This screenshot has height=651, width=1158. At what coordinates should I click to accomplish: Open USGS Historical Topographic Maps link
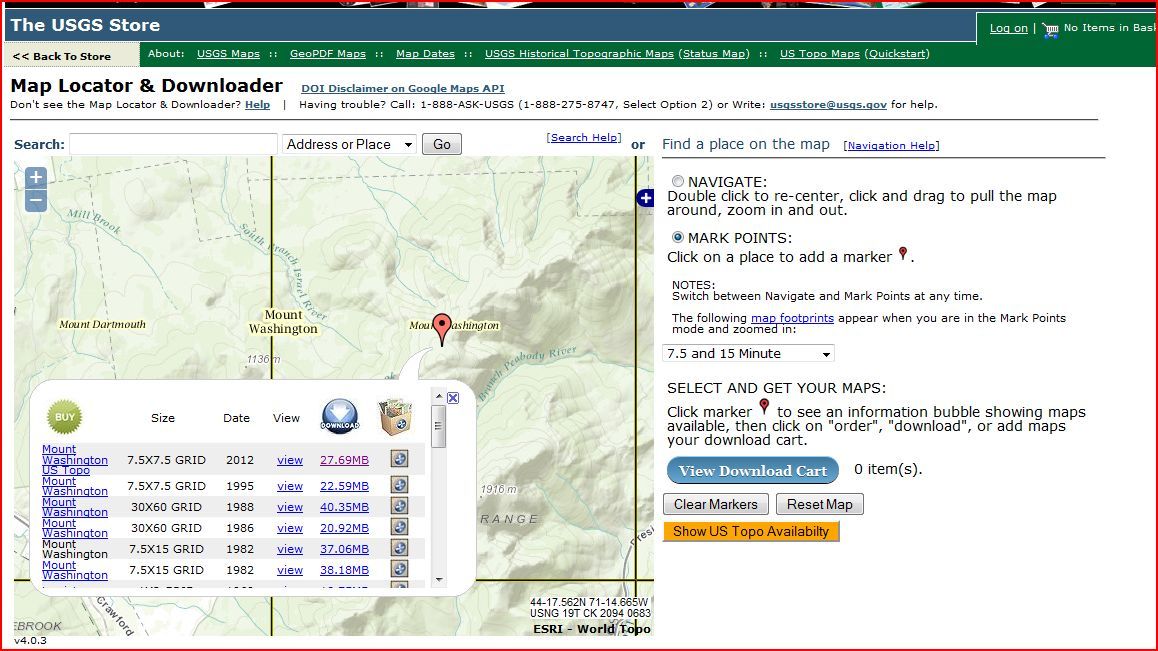pyautogui.click(x=579, y=53)
